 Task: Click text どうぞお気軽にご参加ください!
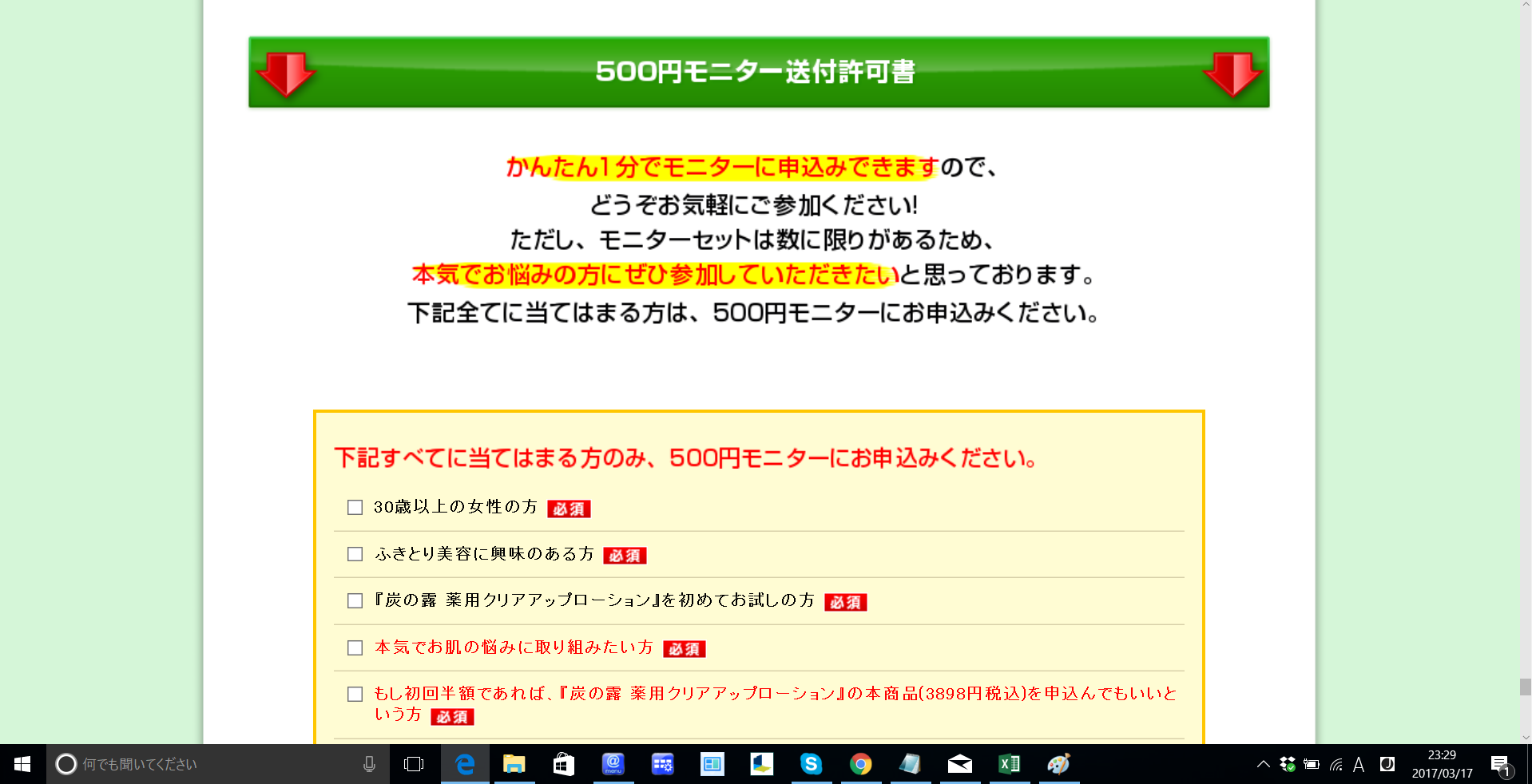(x=754, y=205)
